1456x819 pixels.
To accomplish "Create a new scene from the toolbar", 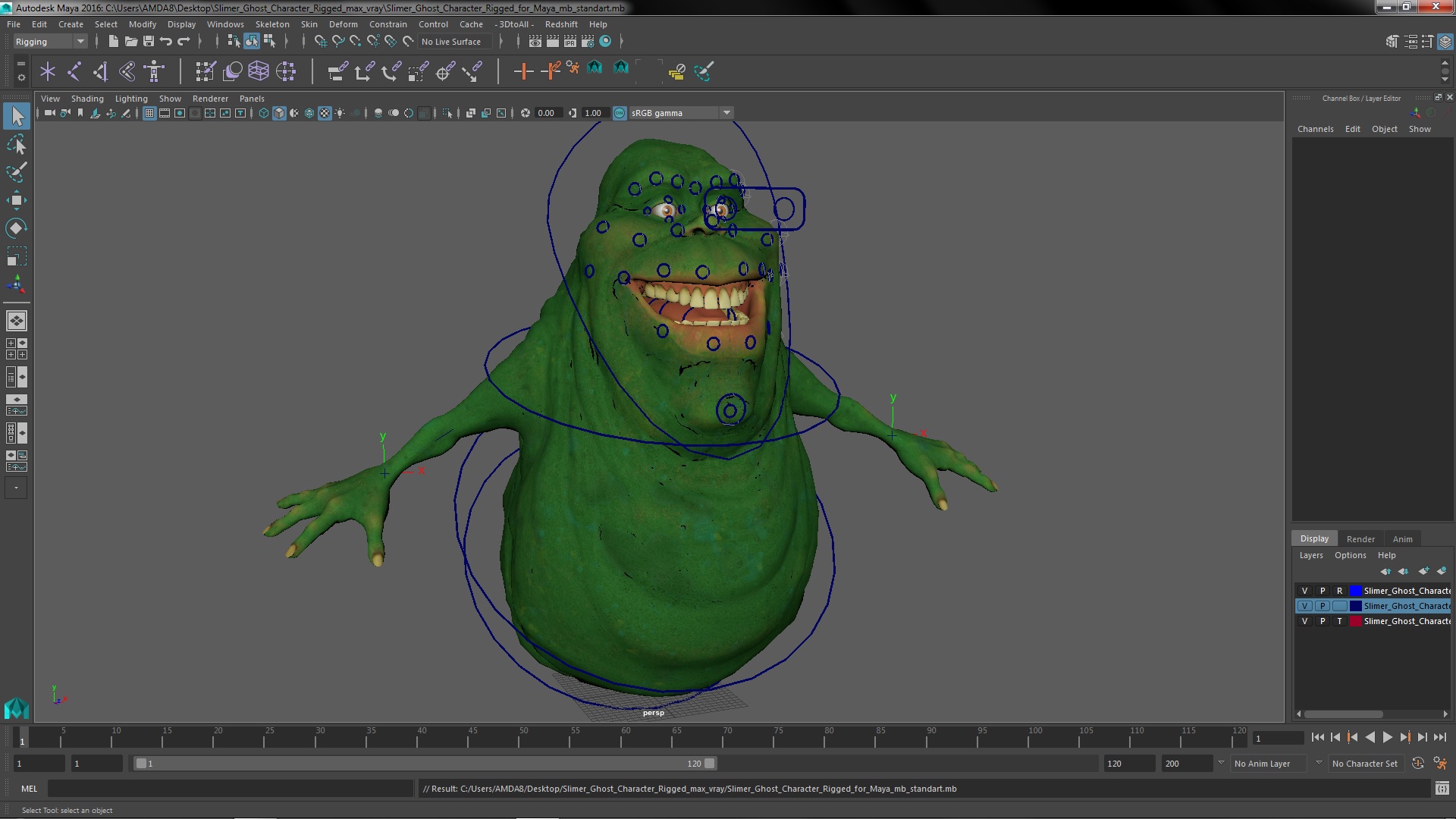I will pos(113,42).
